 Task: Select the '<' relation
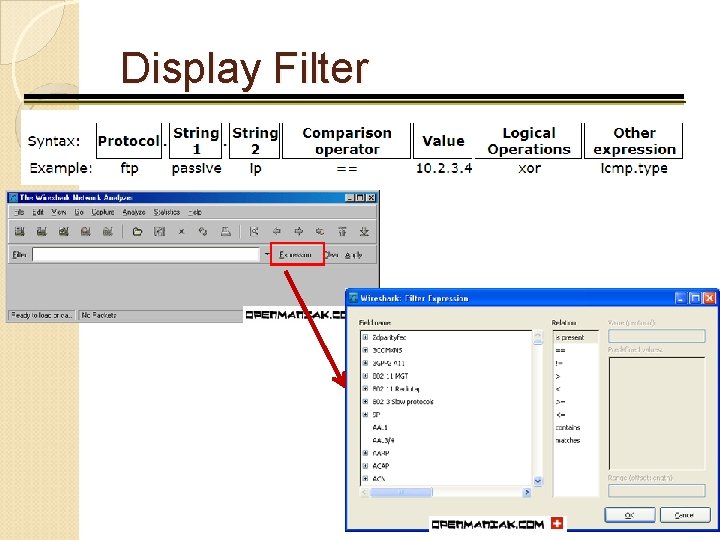click(558, 389)
